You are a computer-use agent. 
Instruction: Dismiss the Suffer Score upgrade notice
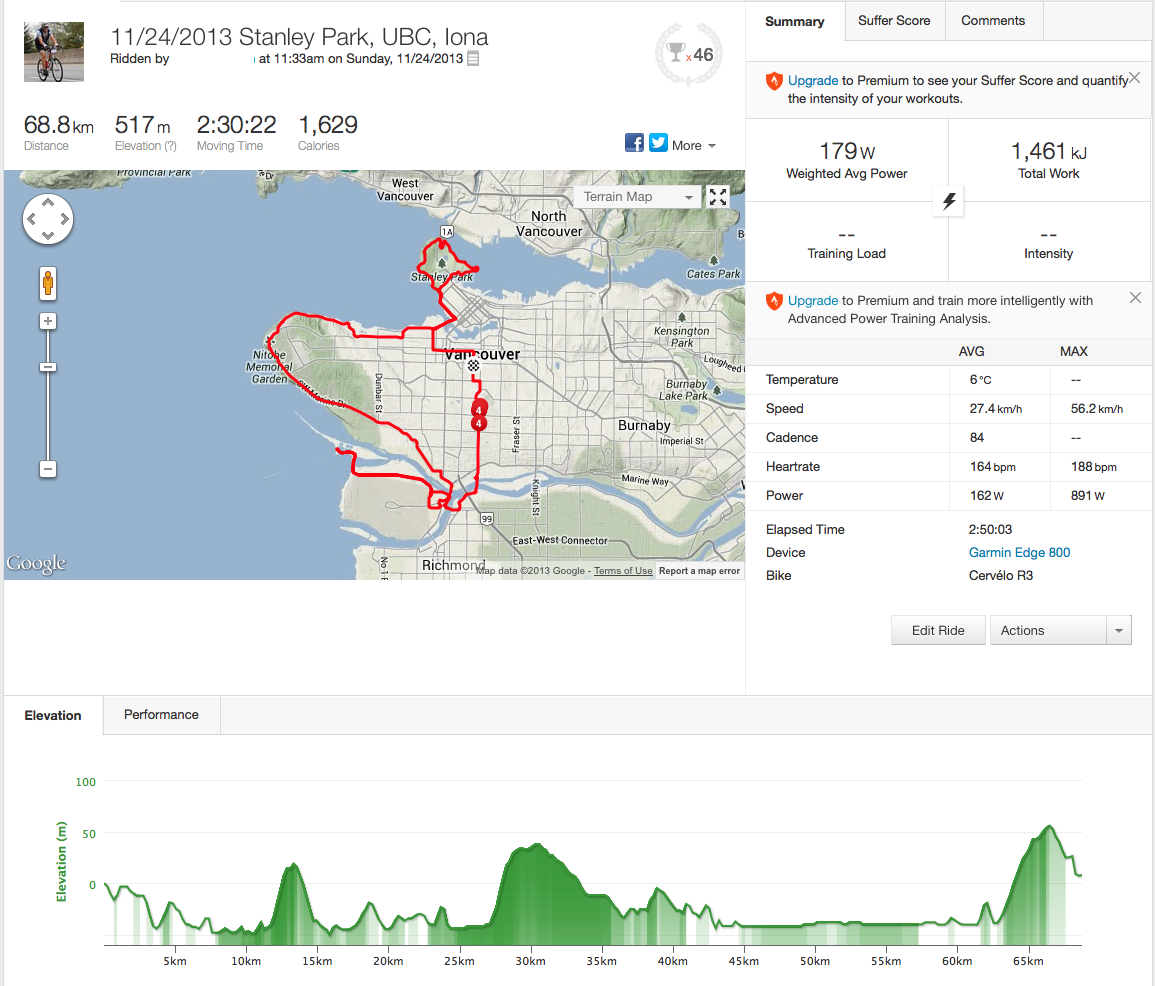click(1135, 78)
